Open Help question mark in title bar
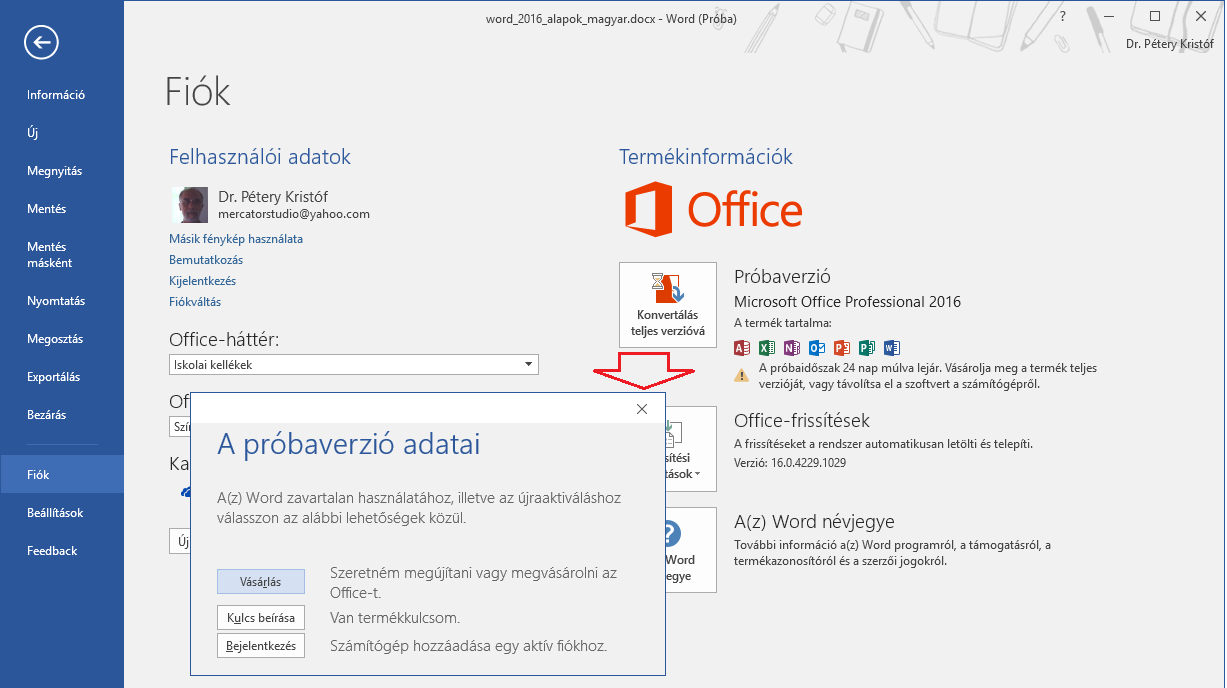 click(1063, 16)
